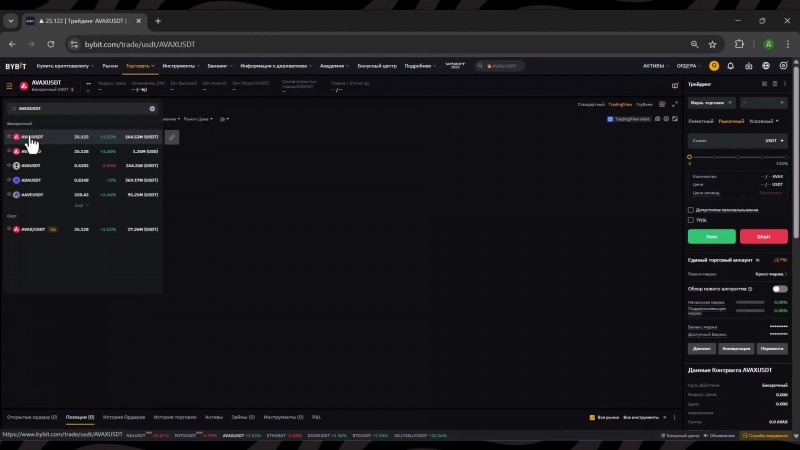Click the Перевести button
800x450 pixels.
(771, 348)
